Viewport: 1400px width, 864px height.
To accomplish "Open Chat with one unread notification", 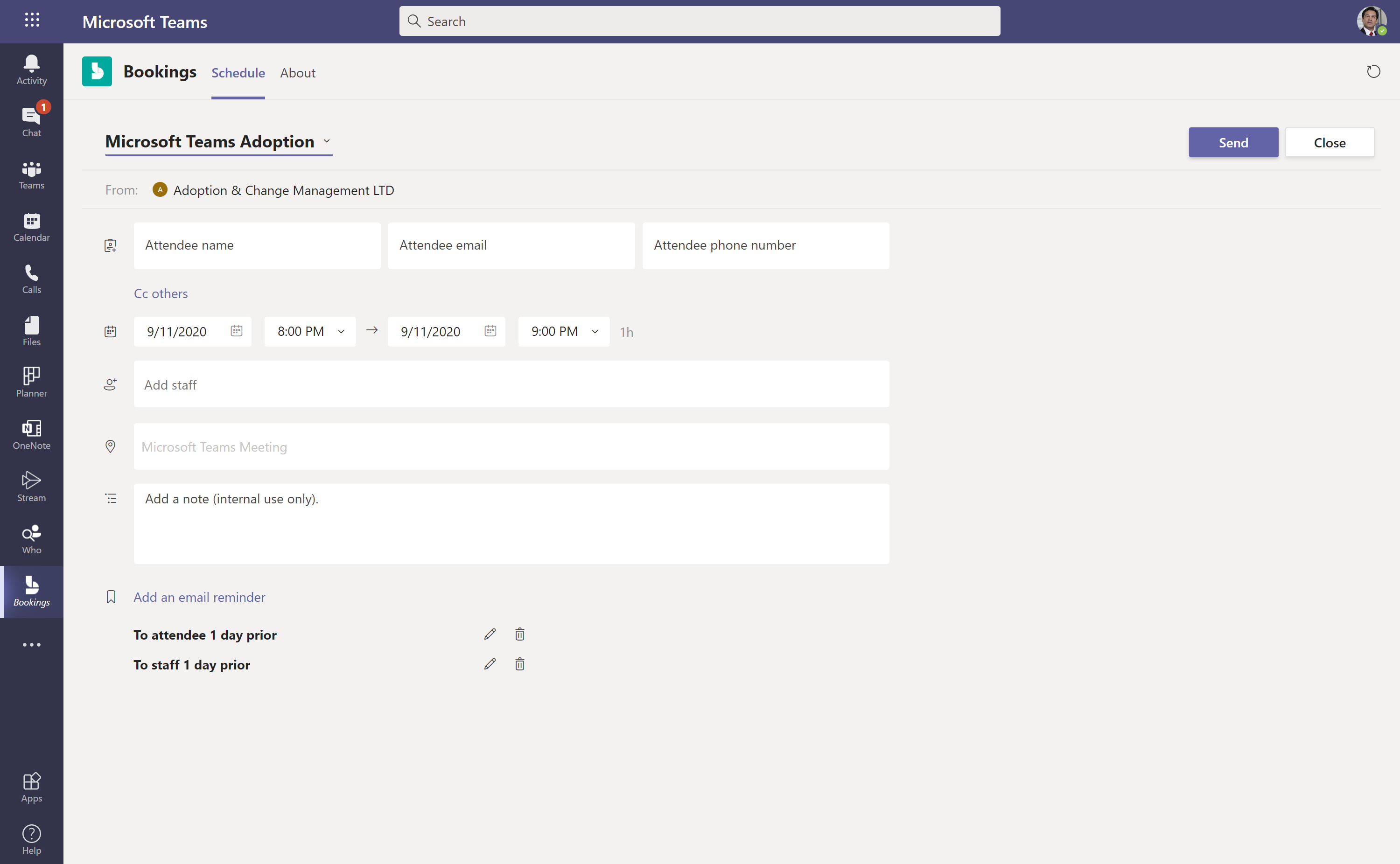I will pos(31,121).
